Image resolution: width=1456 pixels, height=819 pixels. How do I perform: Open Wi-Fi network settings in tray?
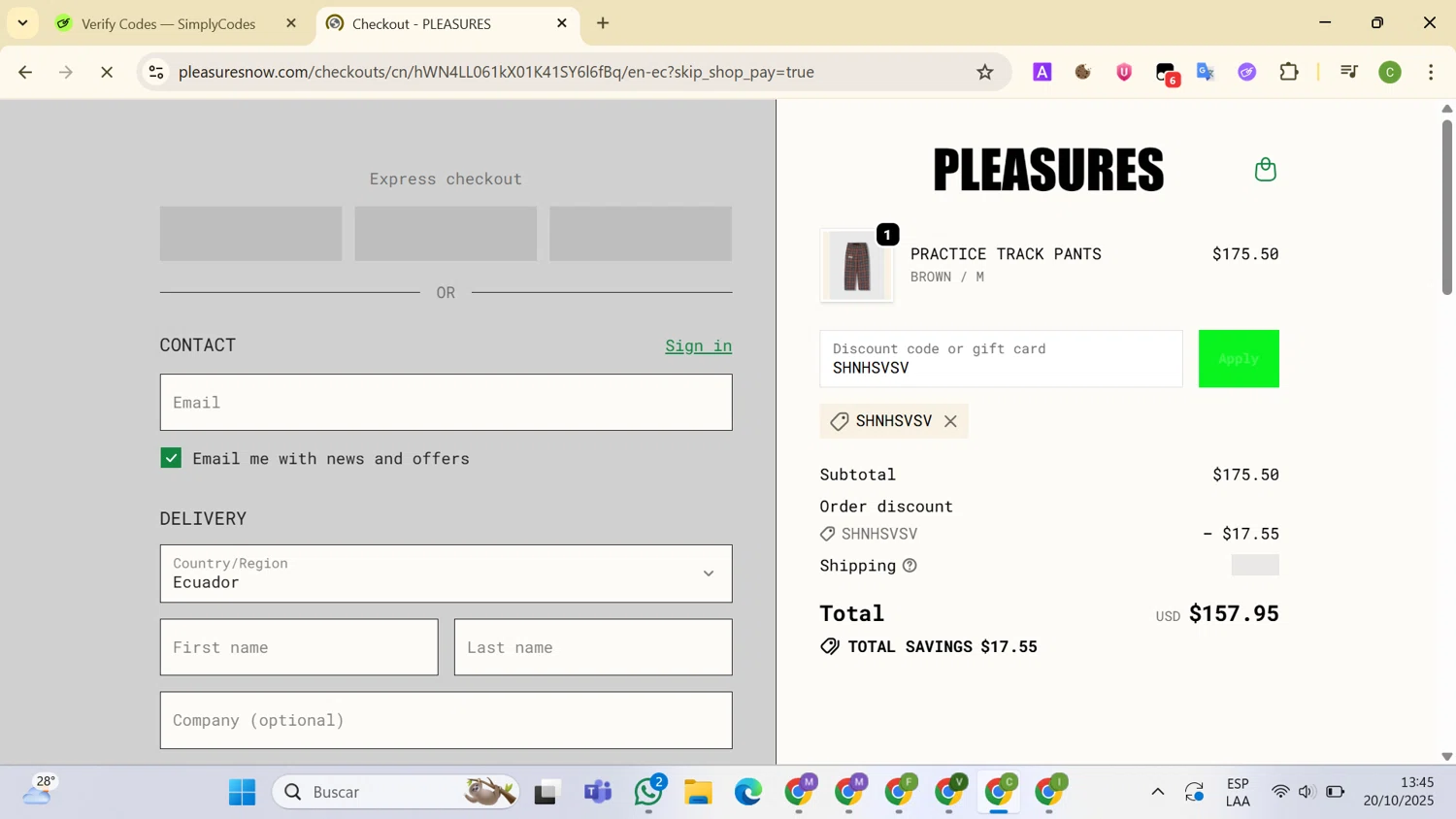click(x=1280, y=793)
